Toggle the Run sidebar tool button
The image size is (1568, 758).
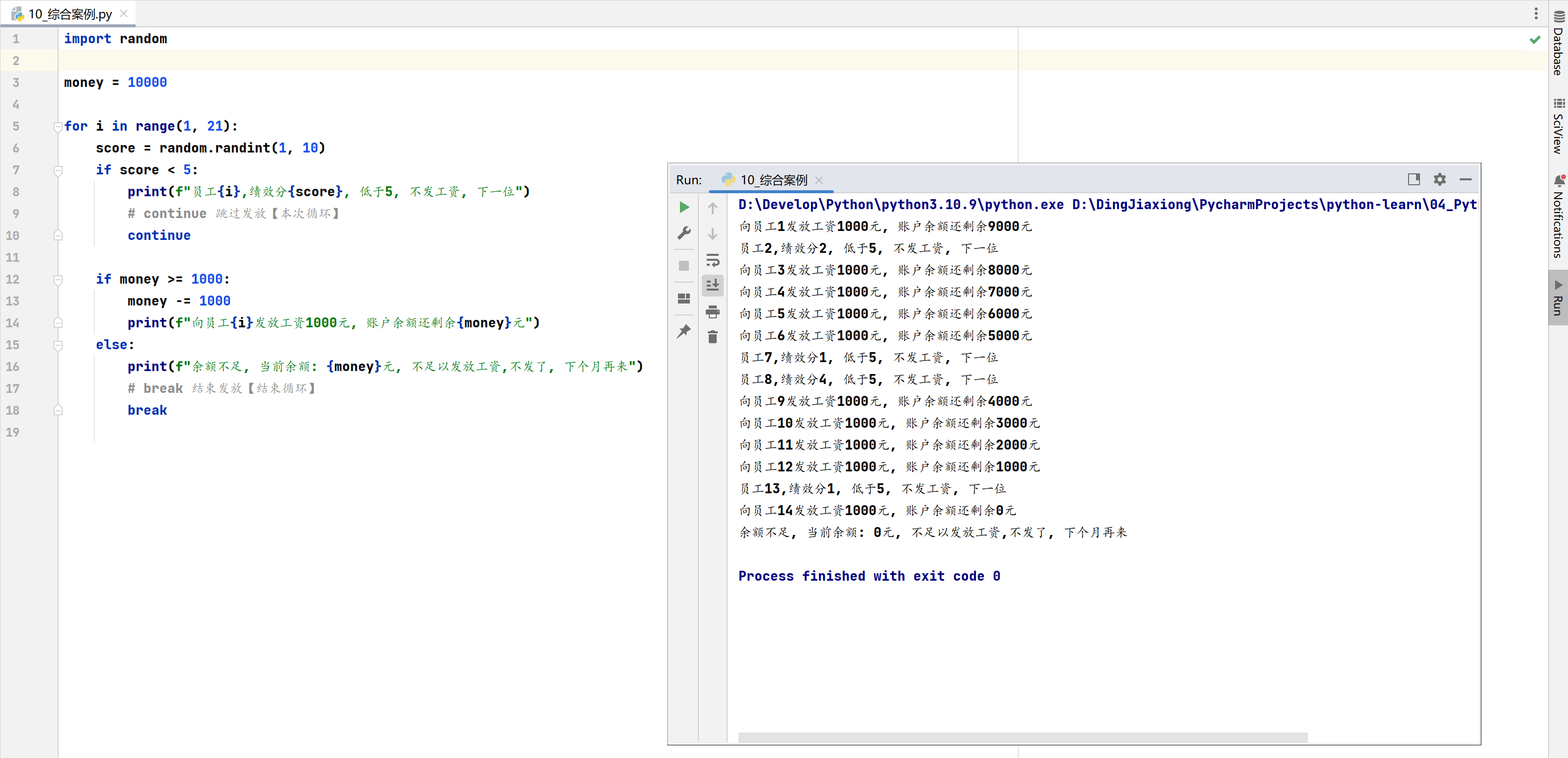pos(1558,298)
